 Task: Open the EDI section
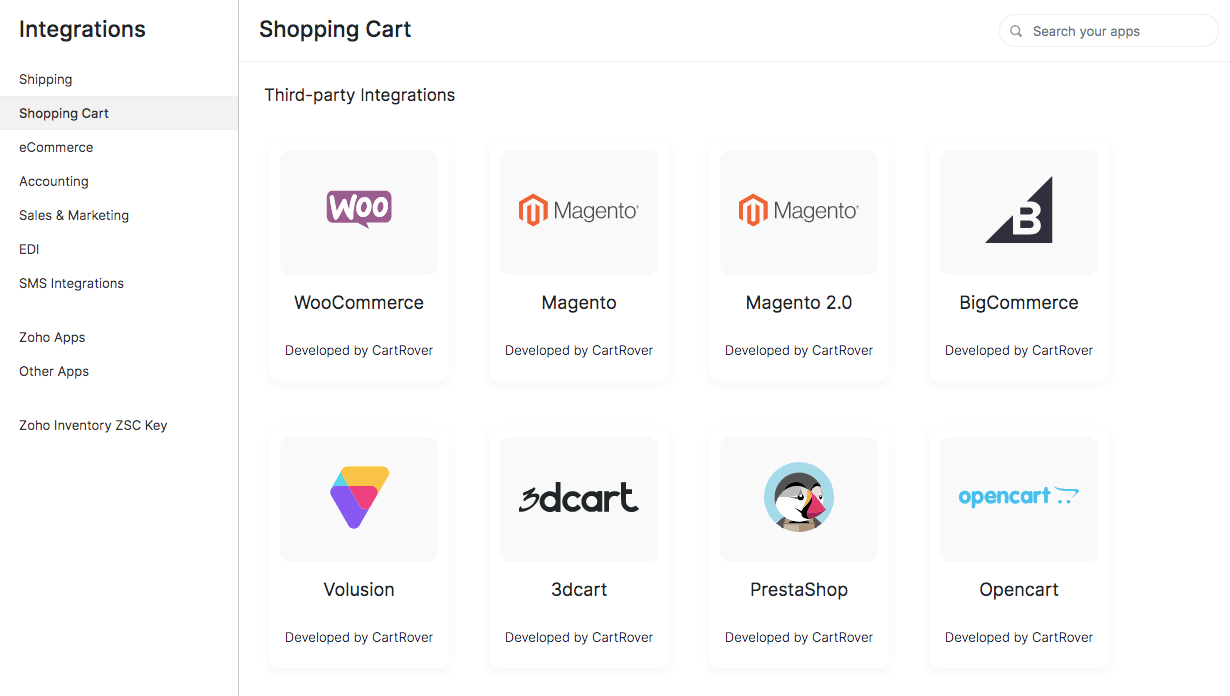(x=28, y=249)
